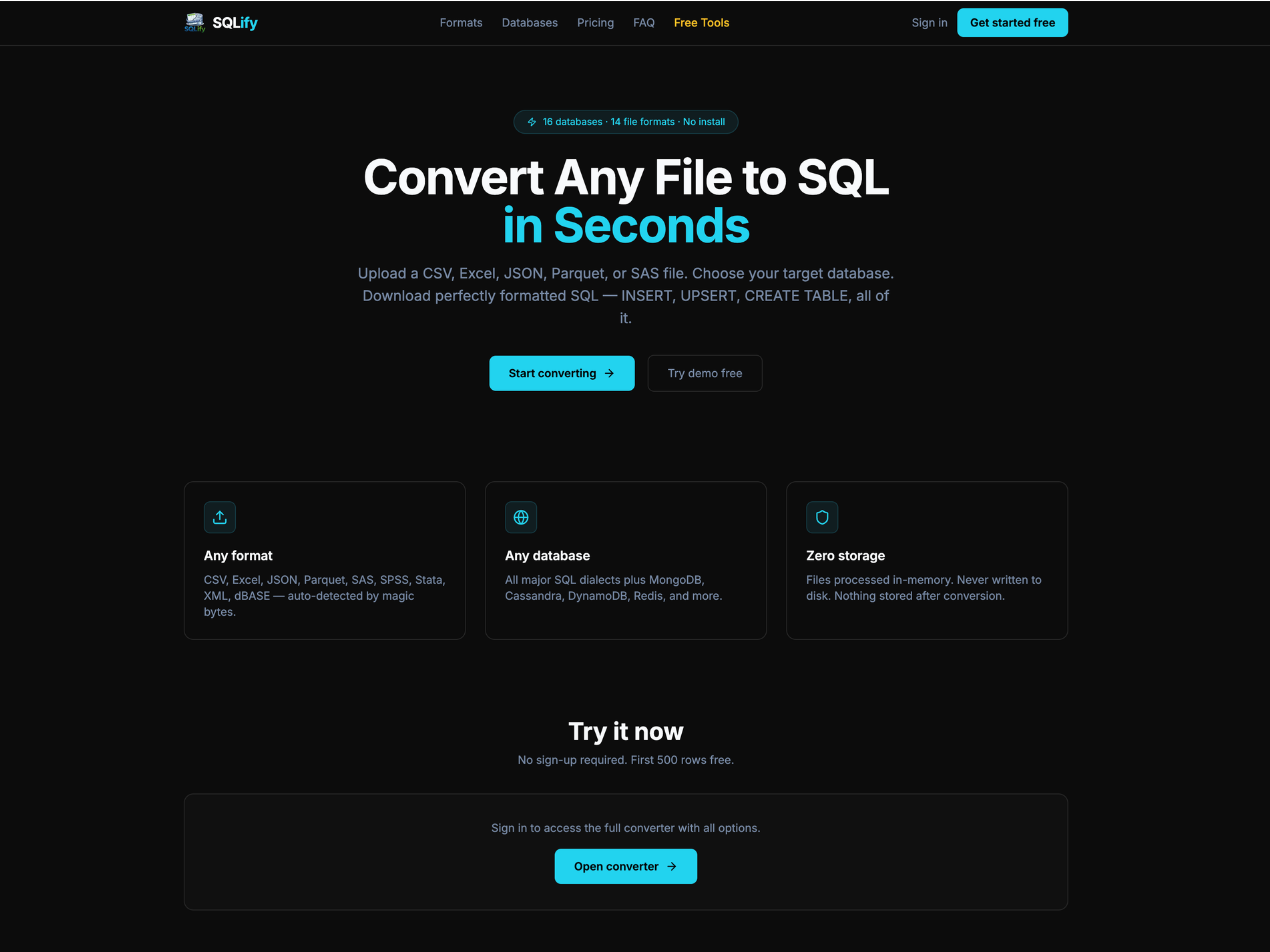Click the 16 databases info badge
Viewport: 1270px width, 952px height.
625,121
